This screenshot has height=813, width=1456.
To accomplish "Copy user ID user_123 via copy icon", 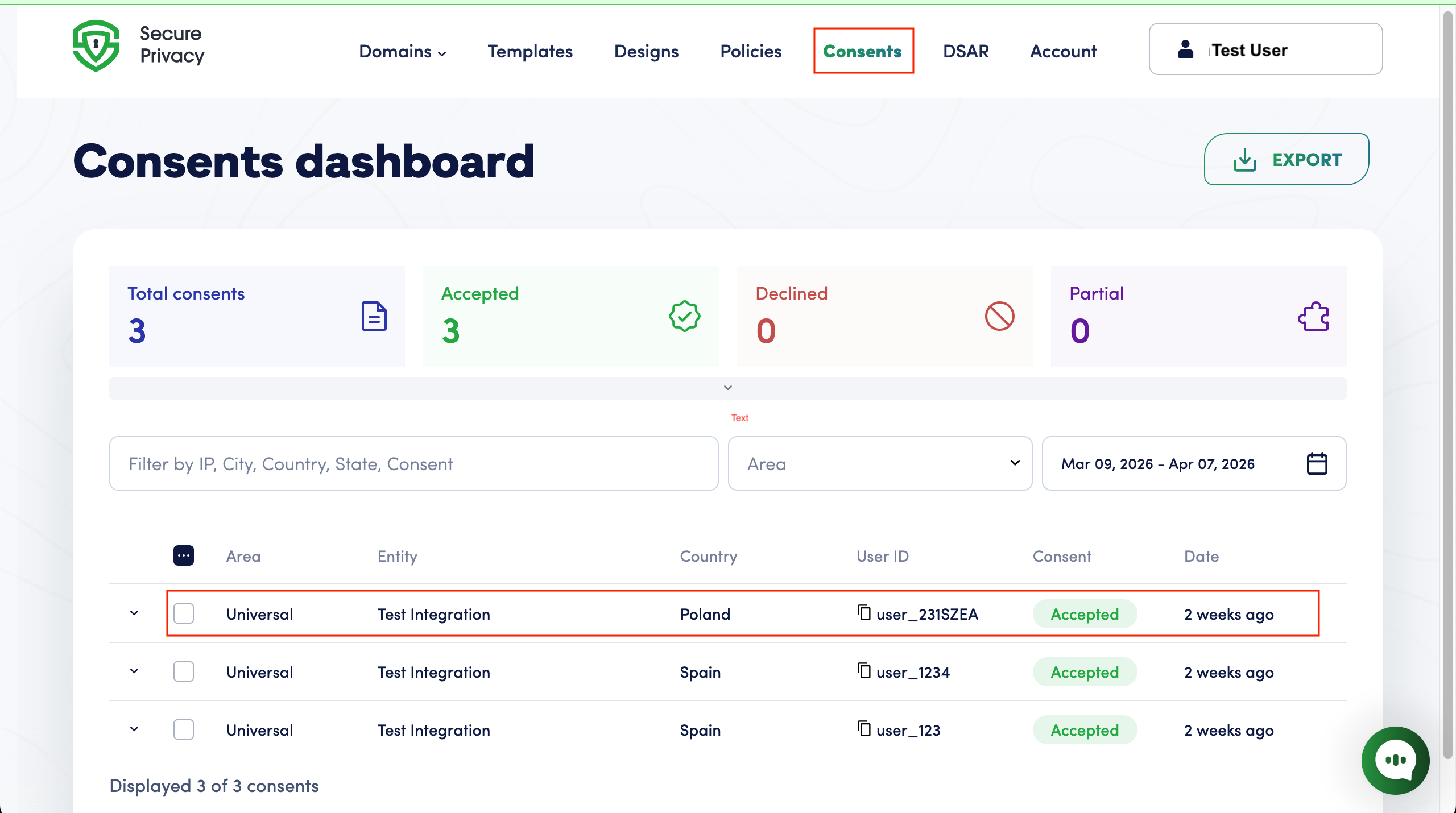I will pos(864,728).
